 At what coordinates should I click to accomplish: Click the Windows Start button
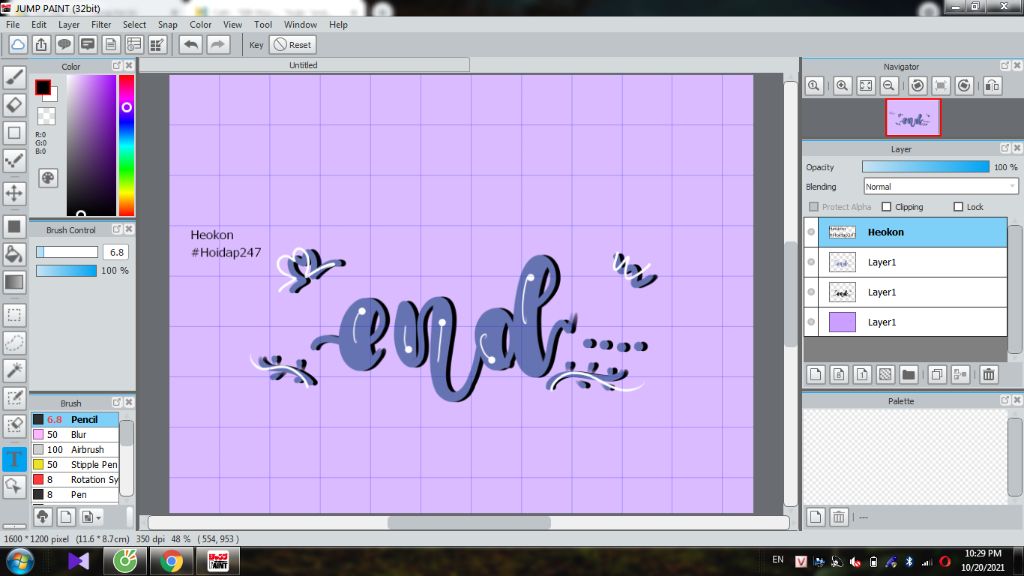(20, 562)
